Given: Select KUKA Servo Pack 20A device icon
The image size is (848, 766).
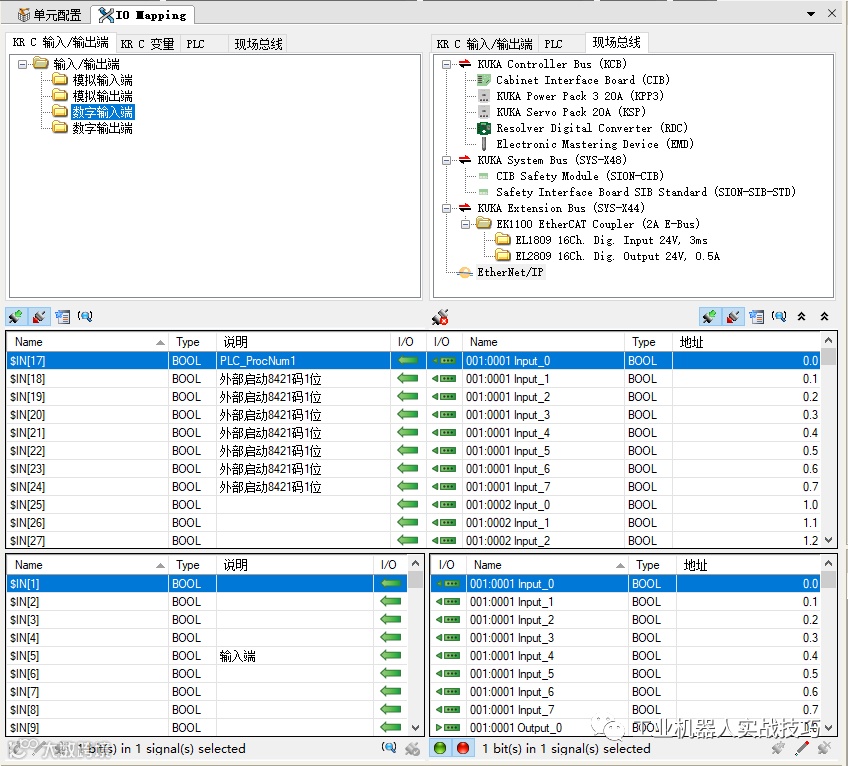Looking at the screenshot, I should point(484,112).
